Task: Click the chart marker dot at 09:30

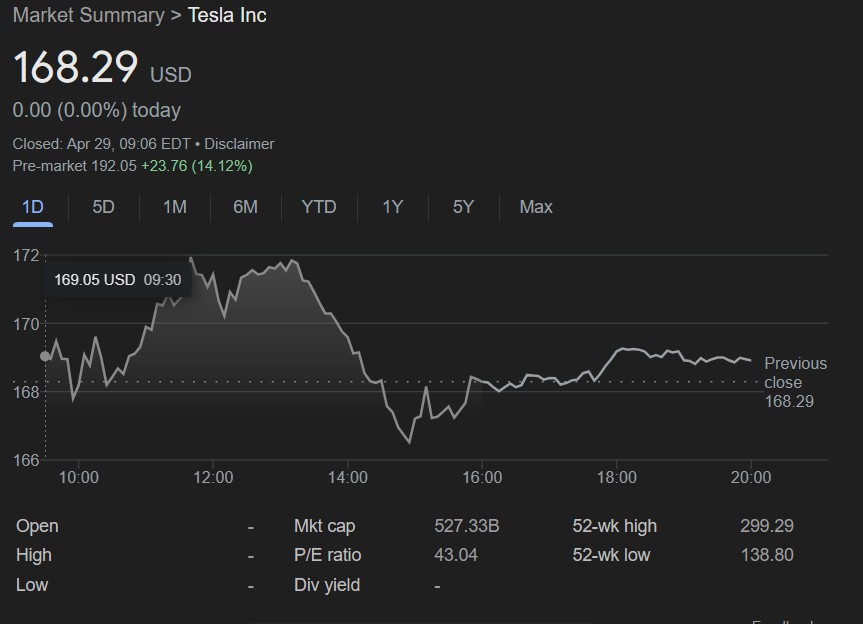Action: tap(45, 356)
